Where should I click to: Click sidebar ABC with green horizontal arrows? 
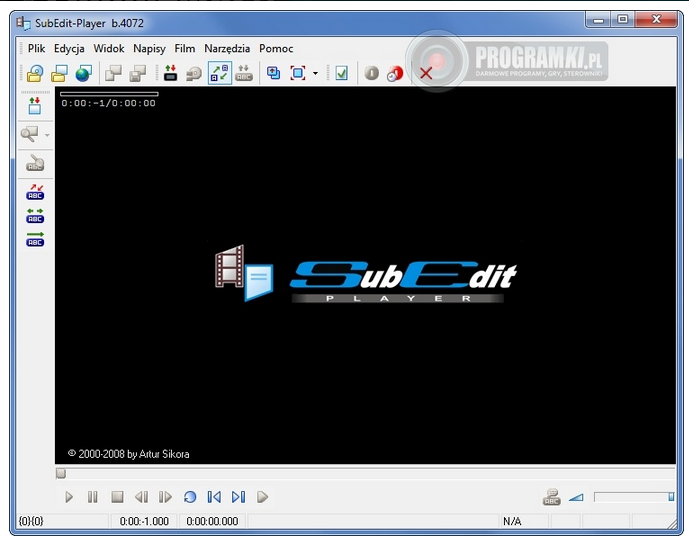(35, 216)
